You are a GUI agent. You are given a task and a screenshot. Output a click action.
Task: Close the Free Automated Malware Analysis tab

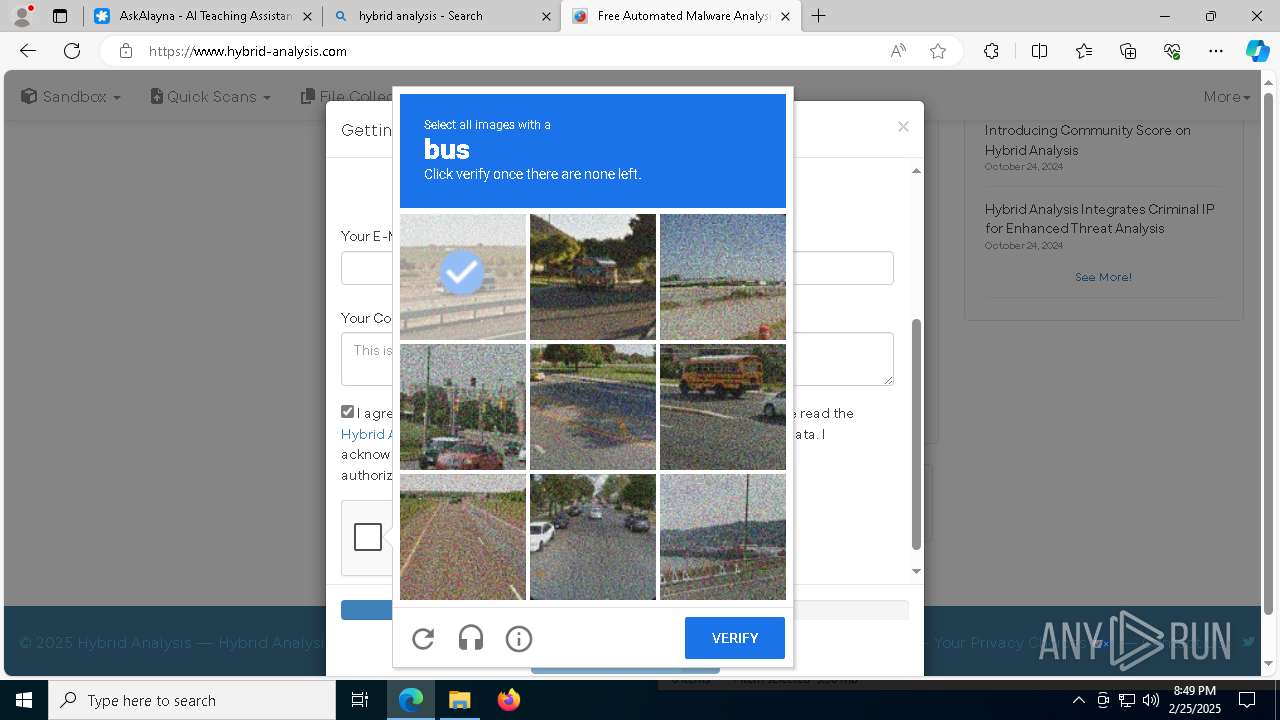pos(785,16)
